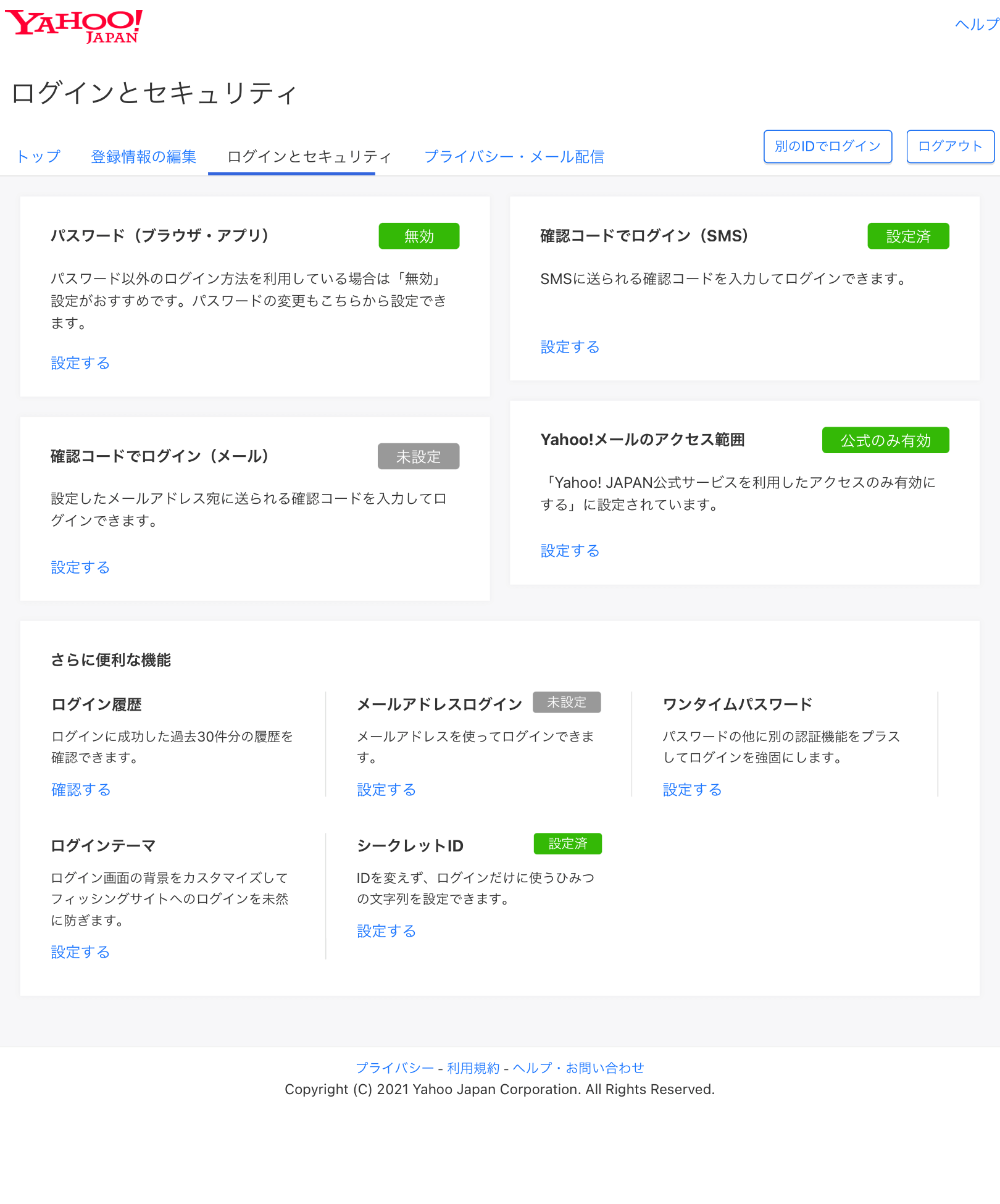
Task: Click the Yahoo!メールのアクセス範囲 heading
Action: 643,440
